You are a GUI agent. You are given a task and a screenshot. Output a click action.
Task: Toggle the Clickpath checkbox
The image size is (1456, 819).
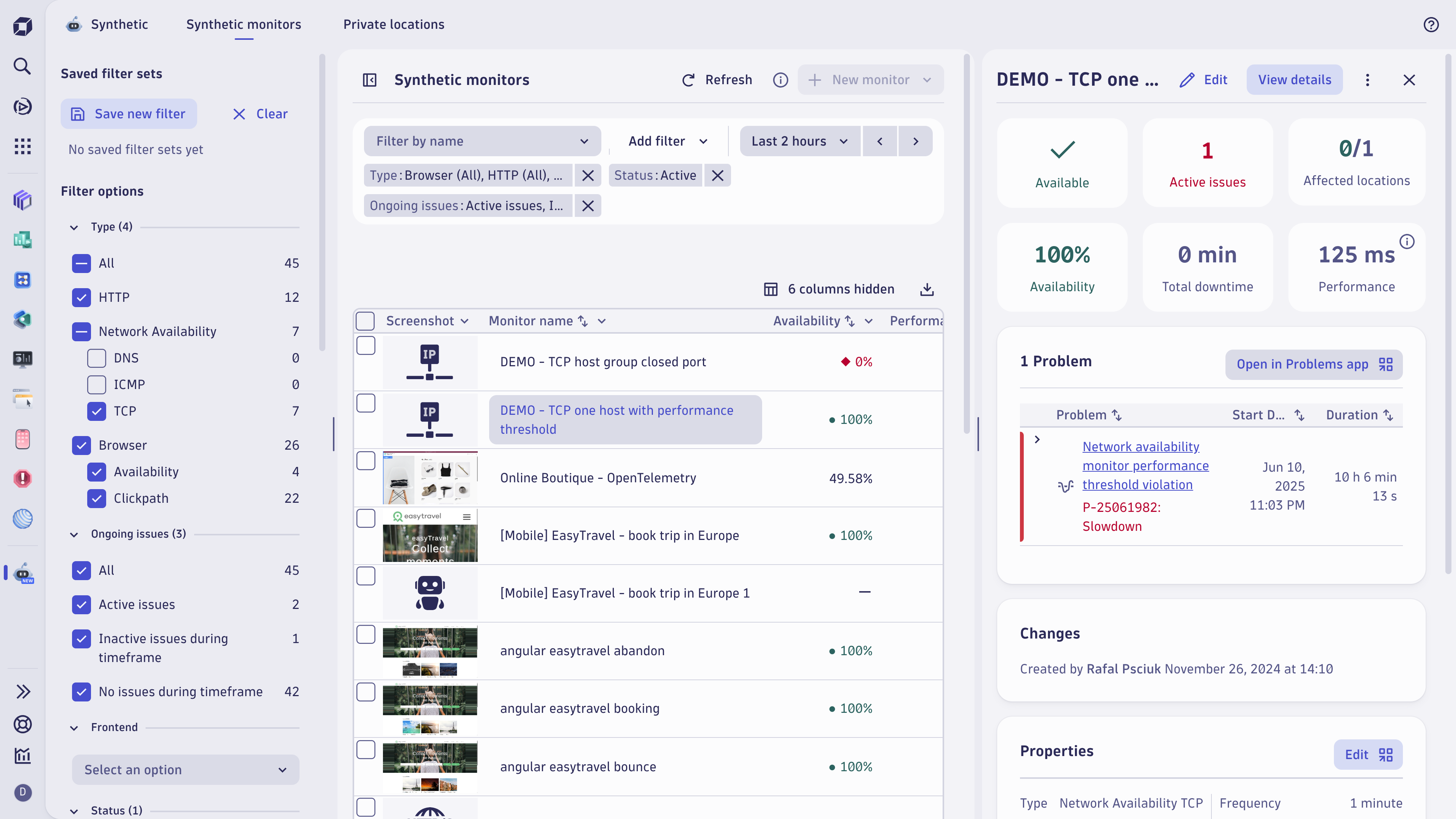pos(97,498)
